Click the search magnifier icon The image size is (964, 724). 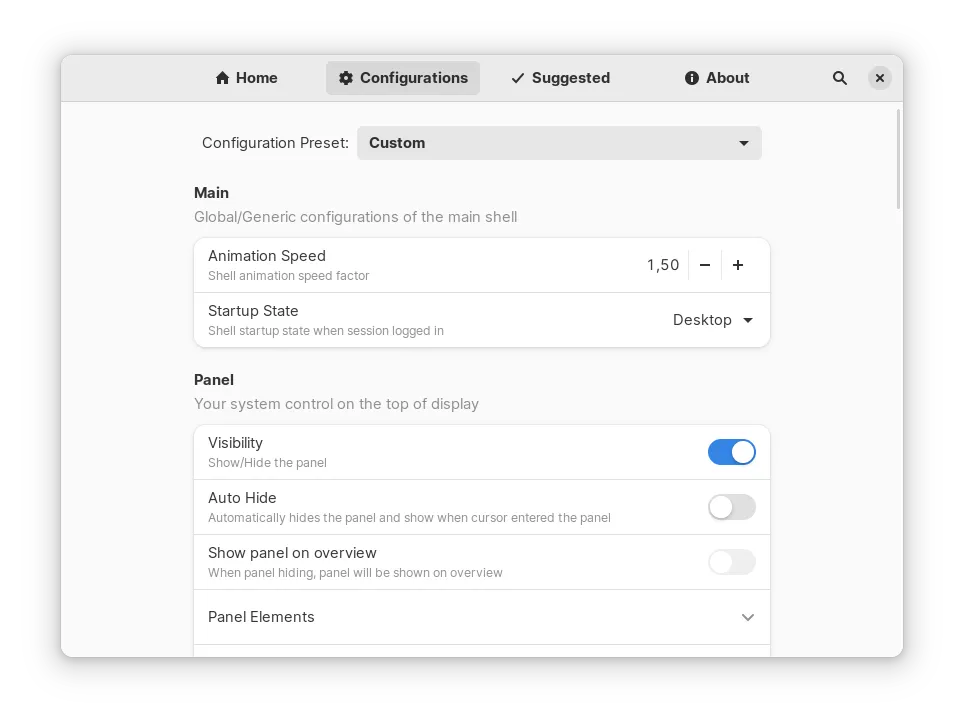840,78
